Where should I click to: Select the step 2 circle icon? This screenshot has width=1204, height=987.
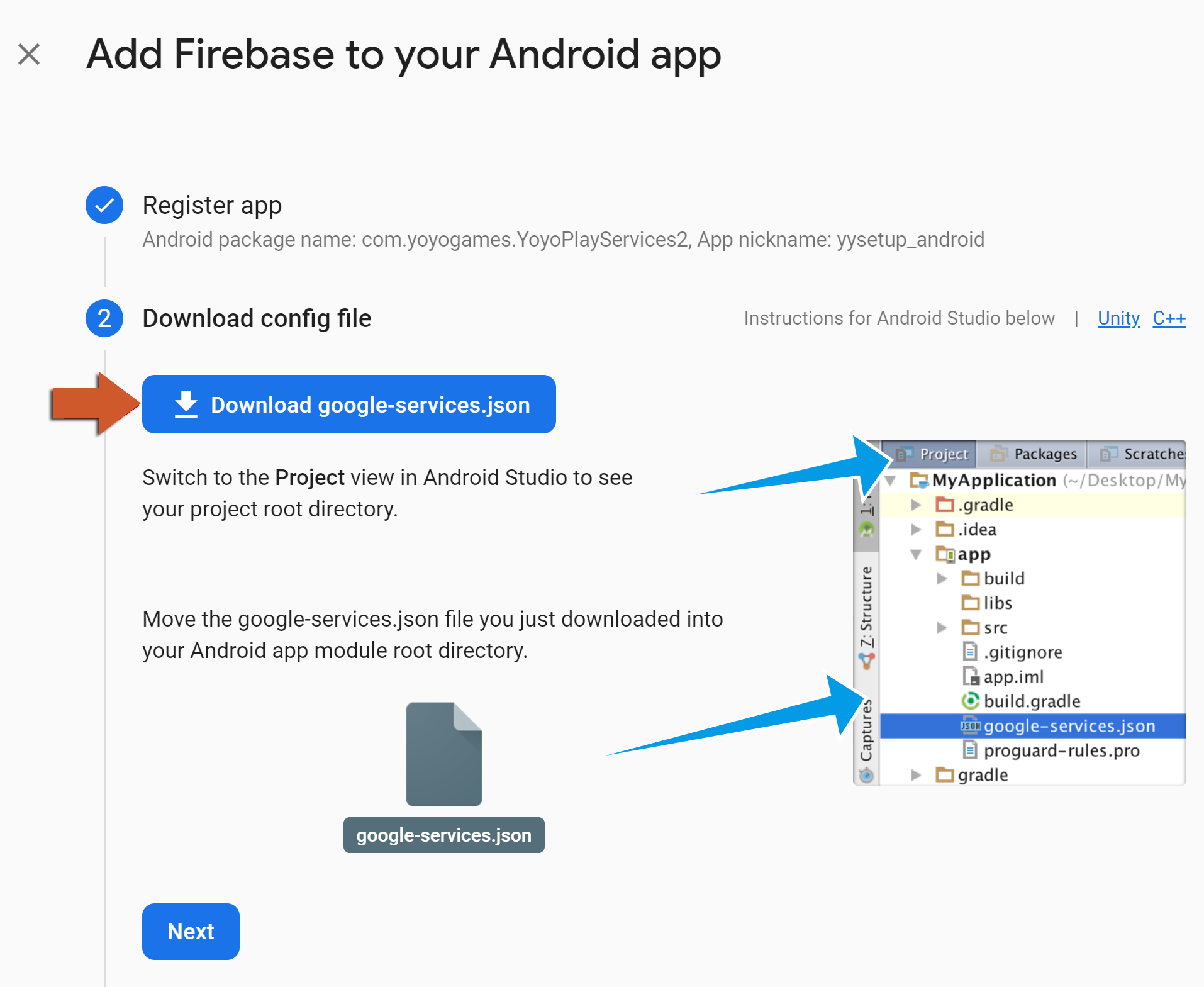pyautogui.click(x=104, y=318)
